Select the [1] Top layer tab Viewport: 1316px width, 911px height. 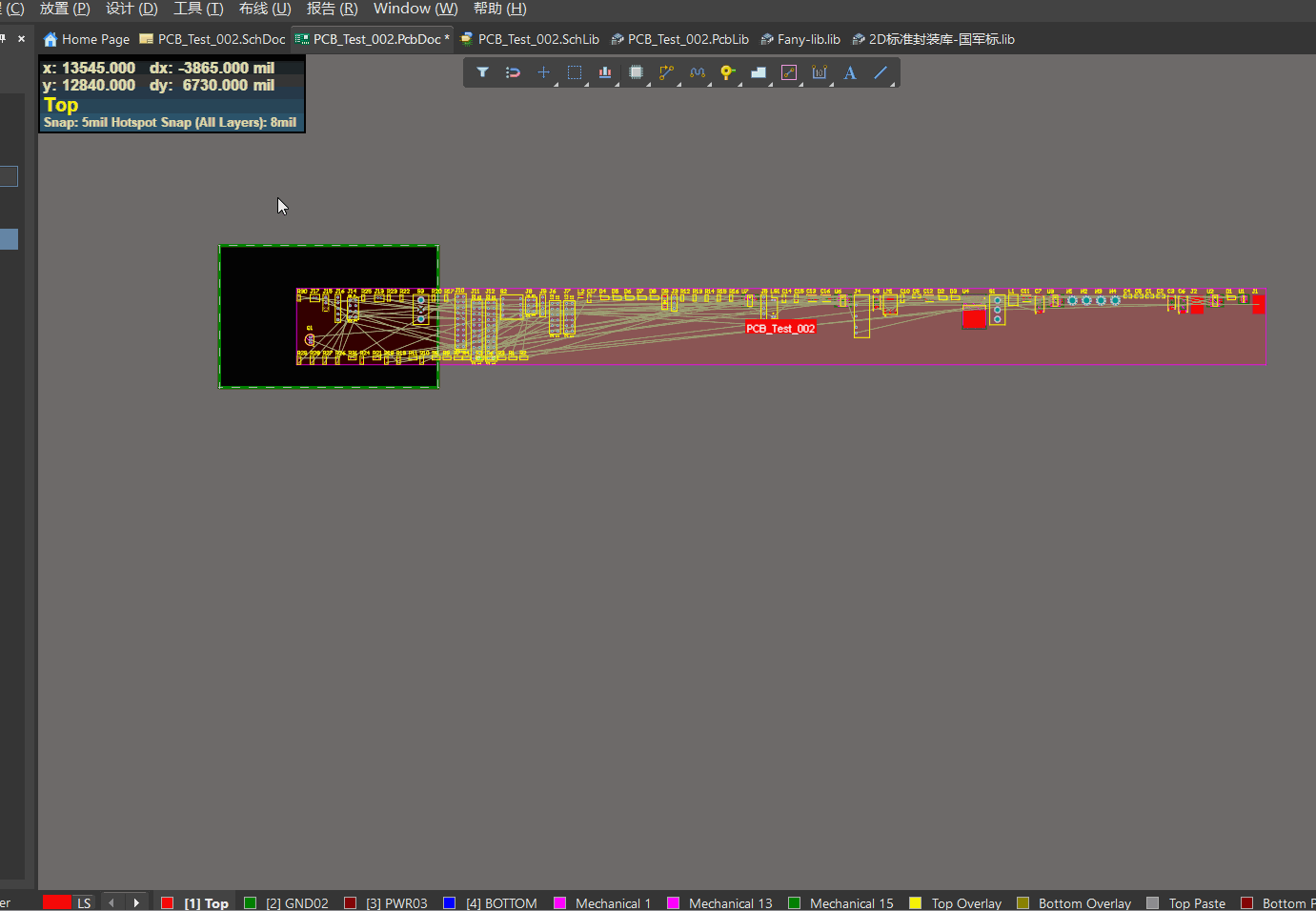[x=195, y=902]
